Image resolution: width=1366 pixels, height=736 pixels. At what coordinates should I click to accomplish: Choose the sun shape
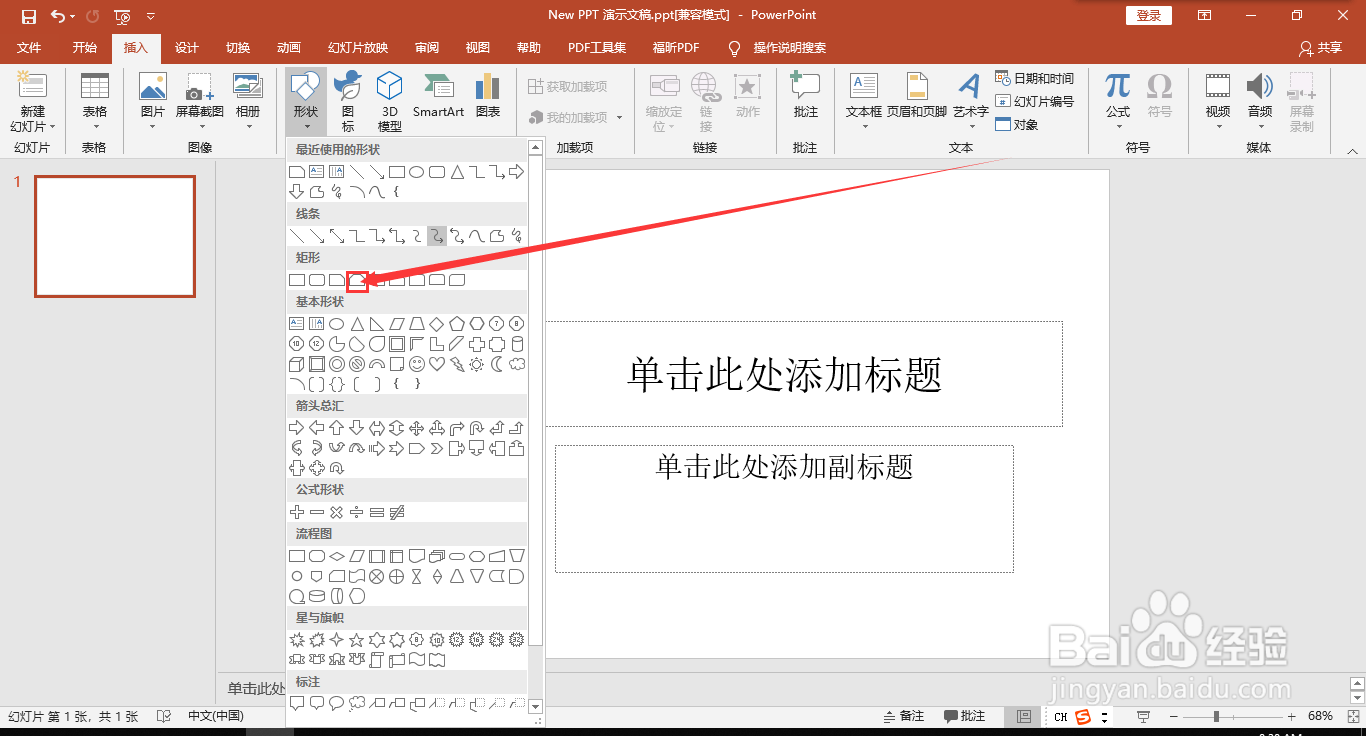coord(476,364)
